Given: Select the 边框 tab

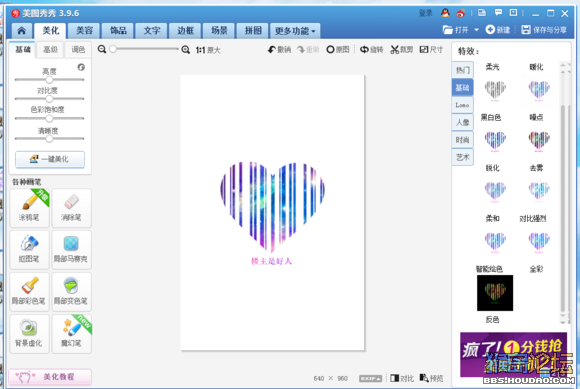Looking at the screenshot, I should [x=186, y=31].
